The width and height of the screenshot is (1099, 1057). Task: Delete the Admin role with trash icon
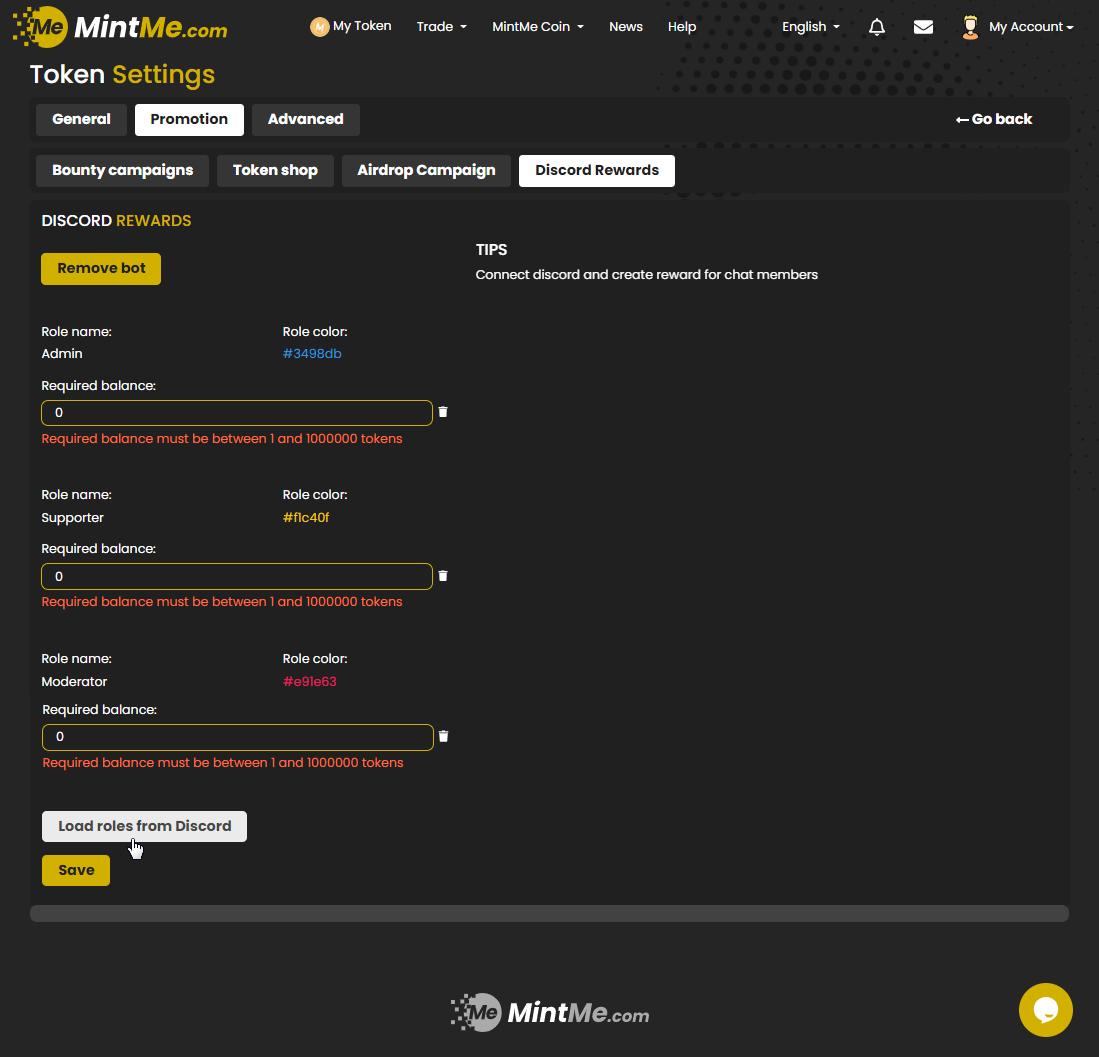443,412
